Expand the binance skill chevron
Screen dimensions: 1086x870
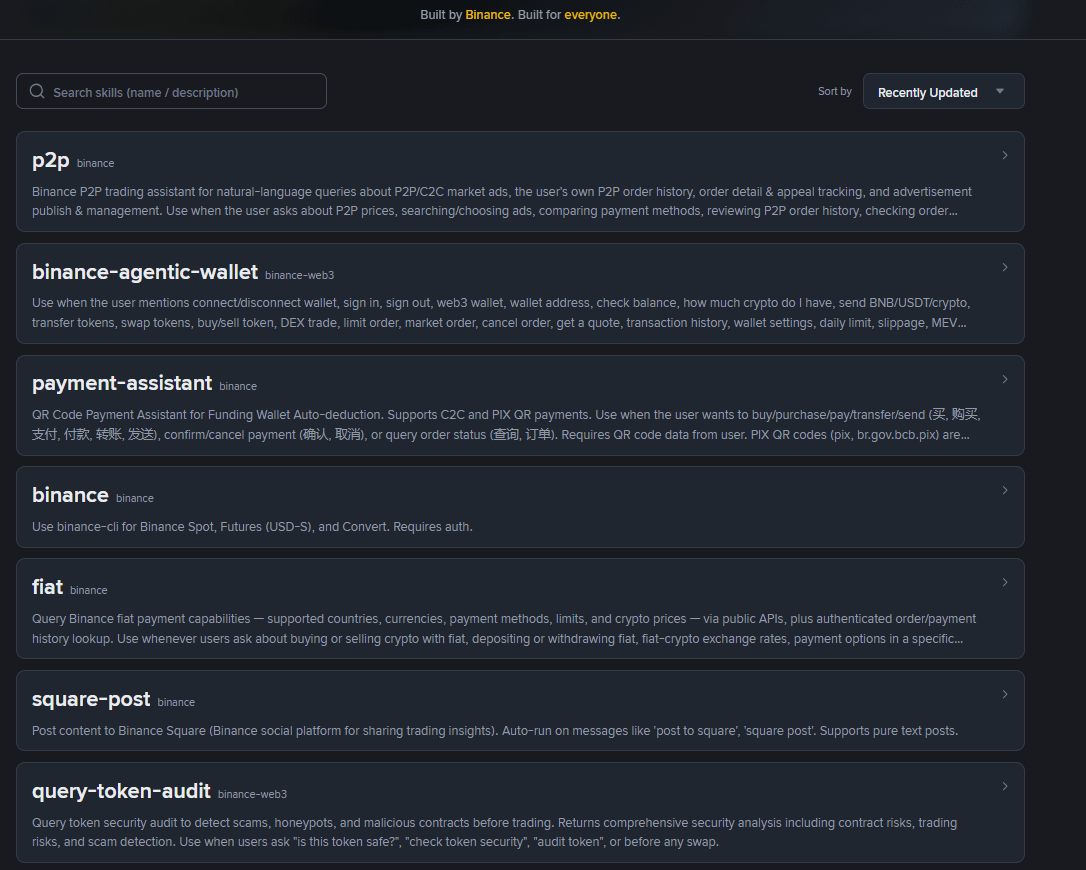pyautogui.click(x=1005, y=490)
